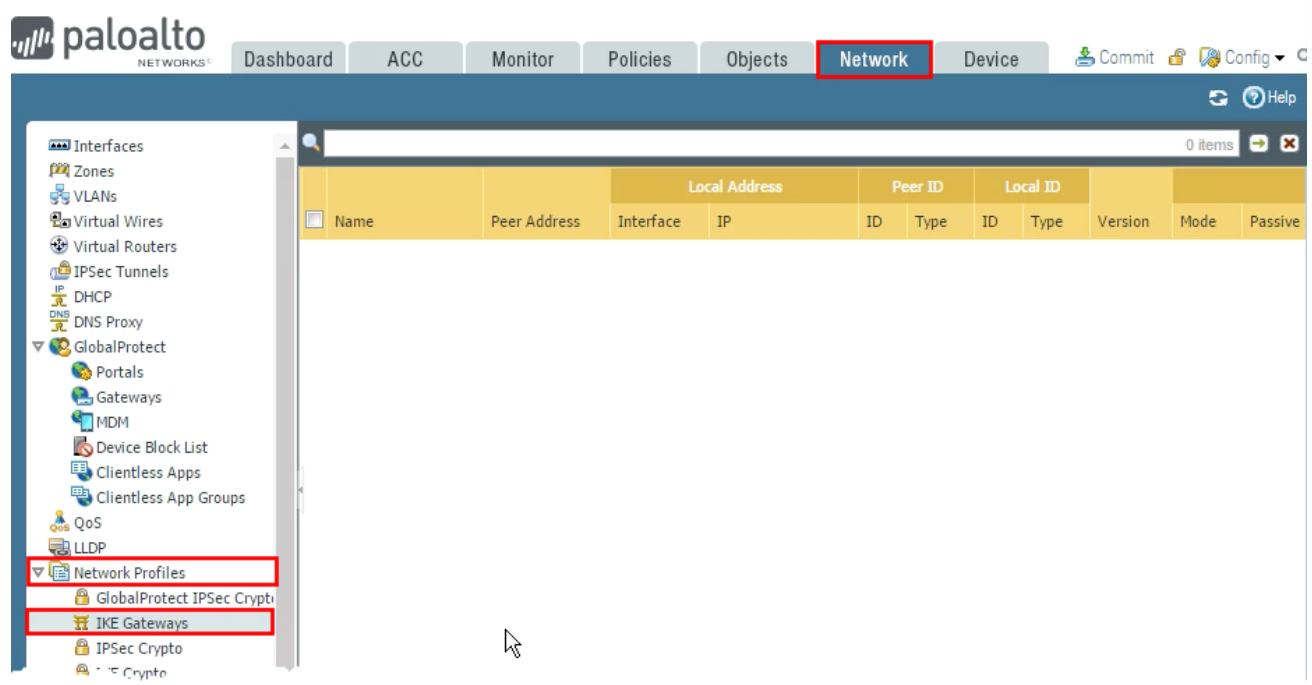Tick the select-all checkbox in table header
Screen dimensions: 1312x685
pos(314,220)
